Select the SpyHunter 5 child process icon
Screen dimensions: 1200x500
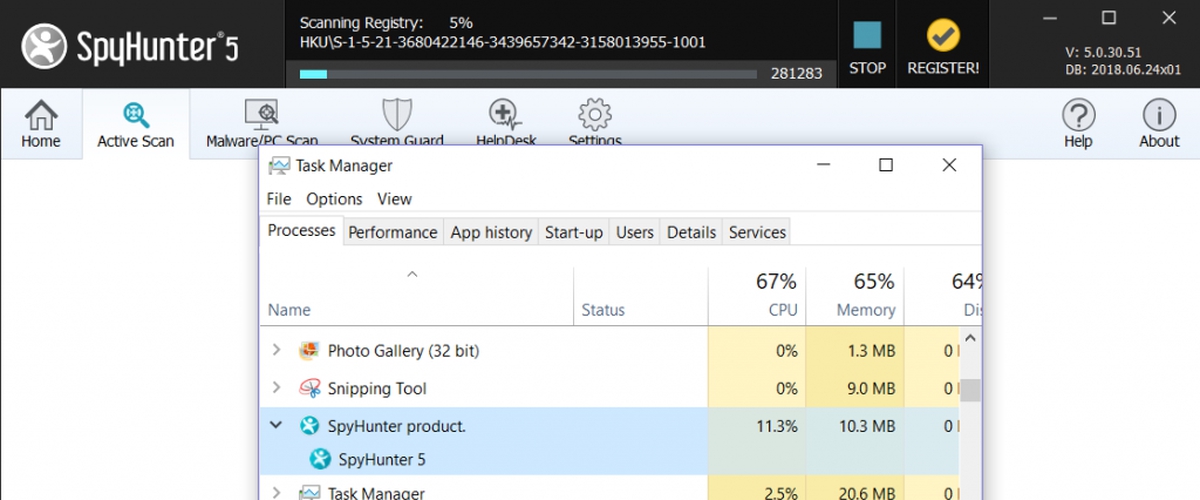tap(320, 460)
